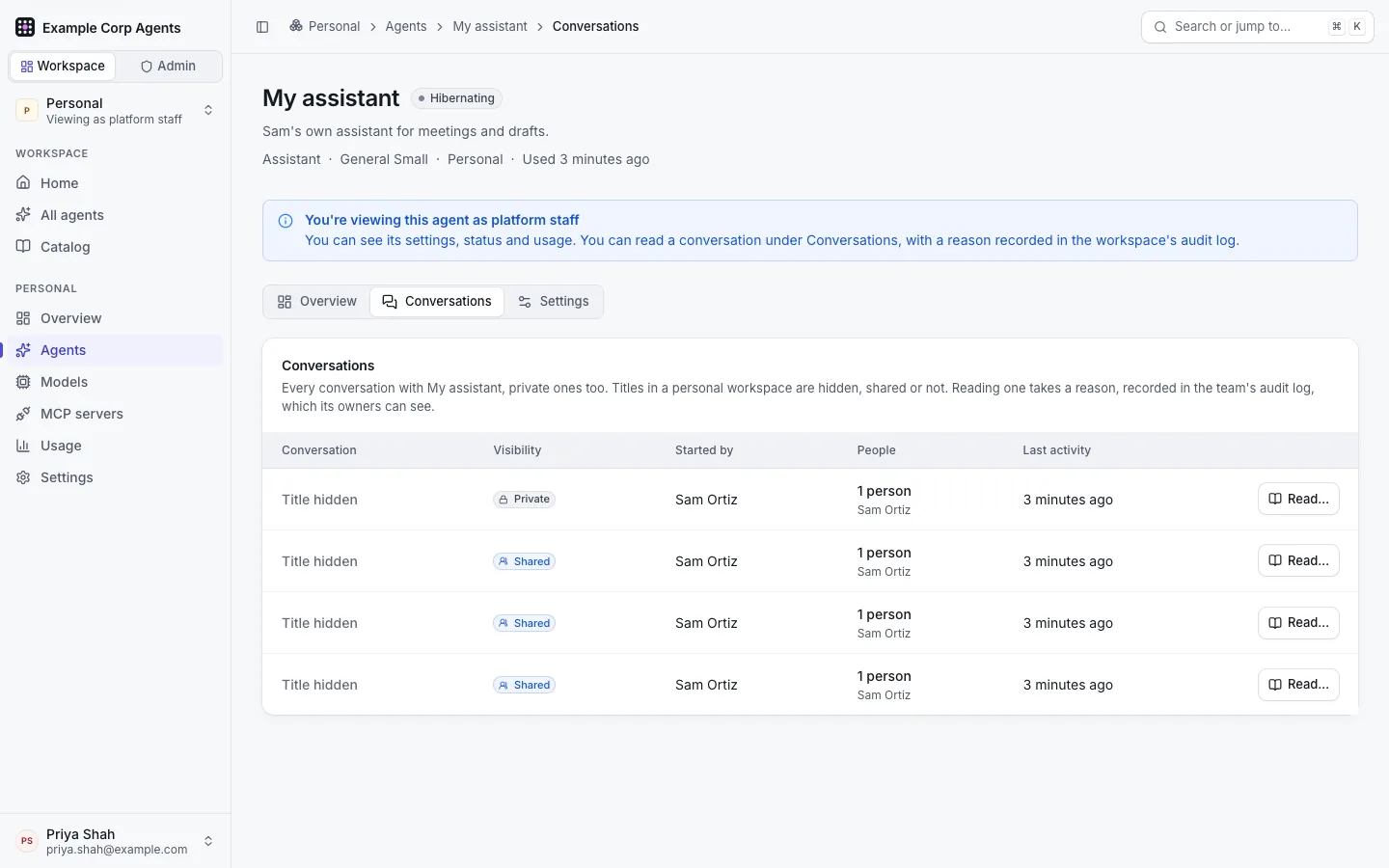The height and width of the screenshot is (868, 1389).
Task: Click the People column header
Action: click(877, 450)
